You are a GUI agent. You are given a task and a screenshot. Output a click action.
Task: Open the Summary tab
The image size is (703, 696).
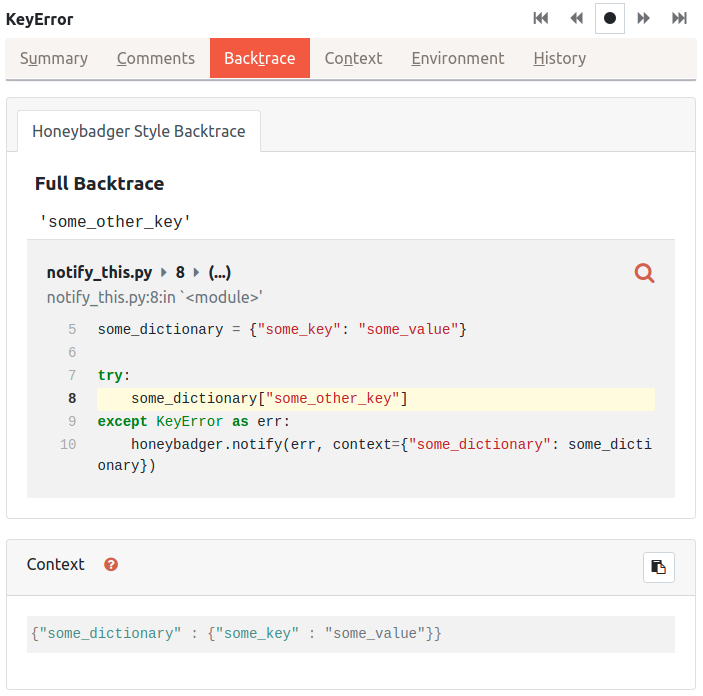pos(54,58)
